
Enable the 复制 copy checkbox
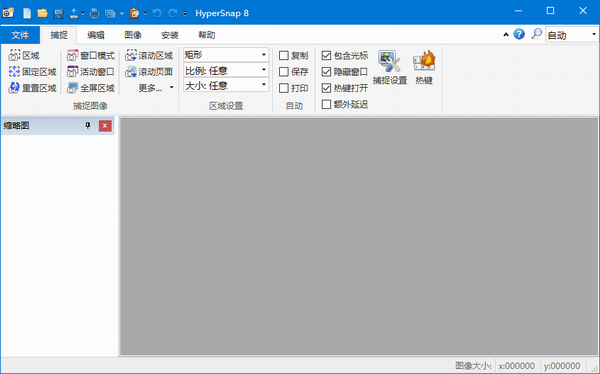(284, 56)
